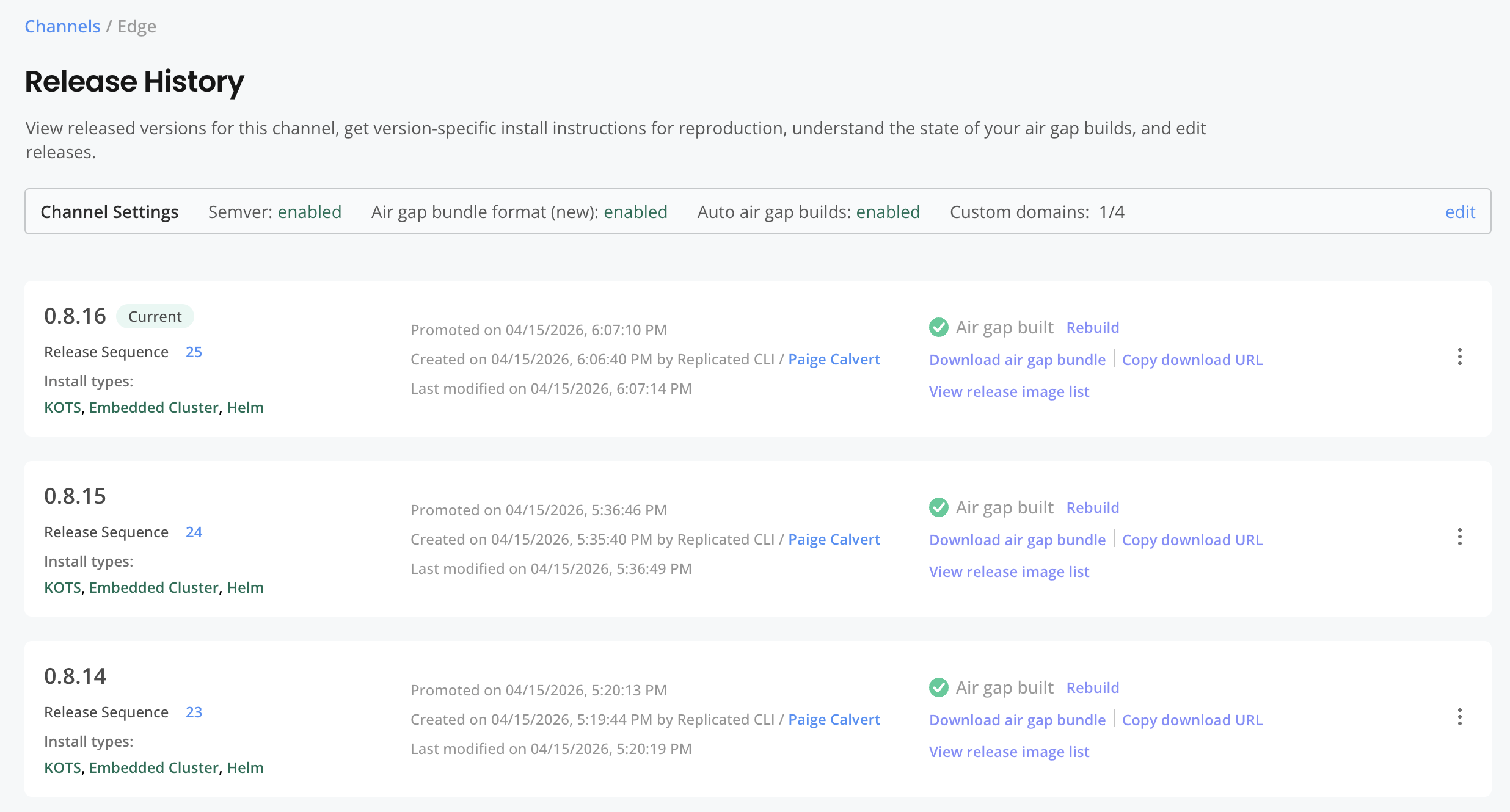Open the kebab menu for release 0.8.16
The image size is (1510, 812).
click(1460, 357)
